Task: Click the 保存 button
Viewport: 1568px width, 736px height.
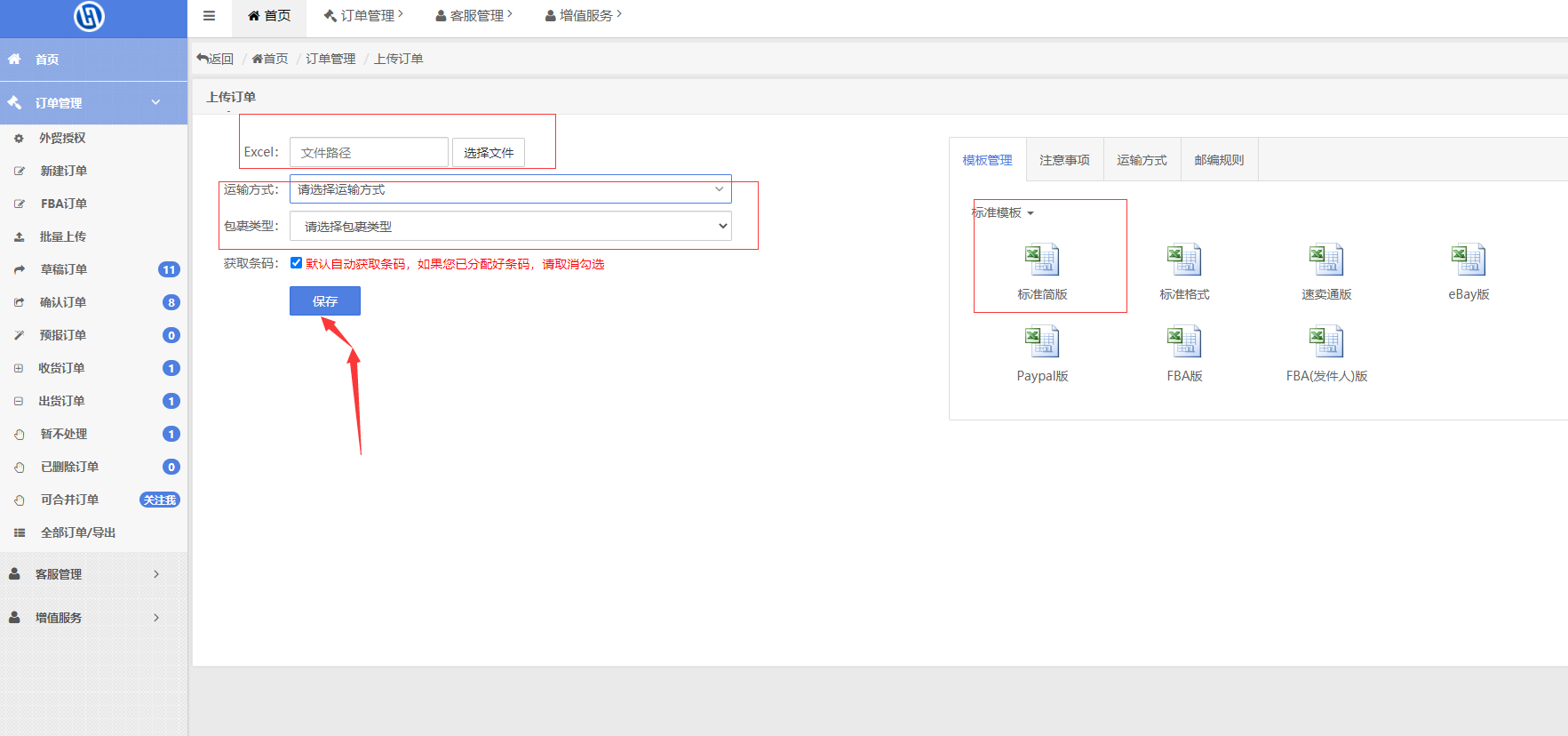Action: coord(325,301)
